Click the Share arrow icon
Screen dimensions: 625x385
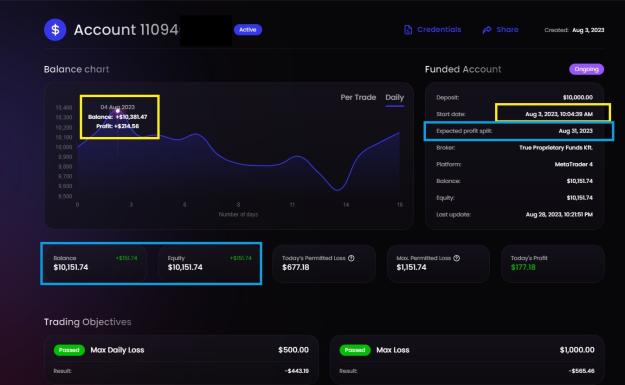pyautogui.click(x=487, y=30)
